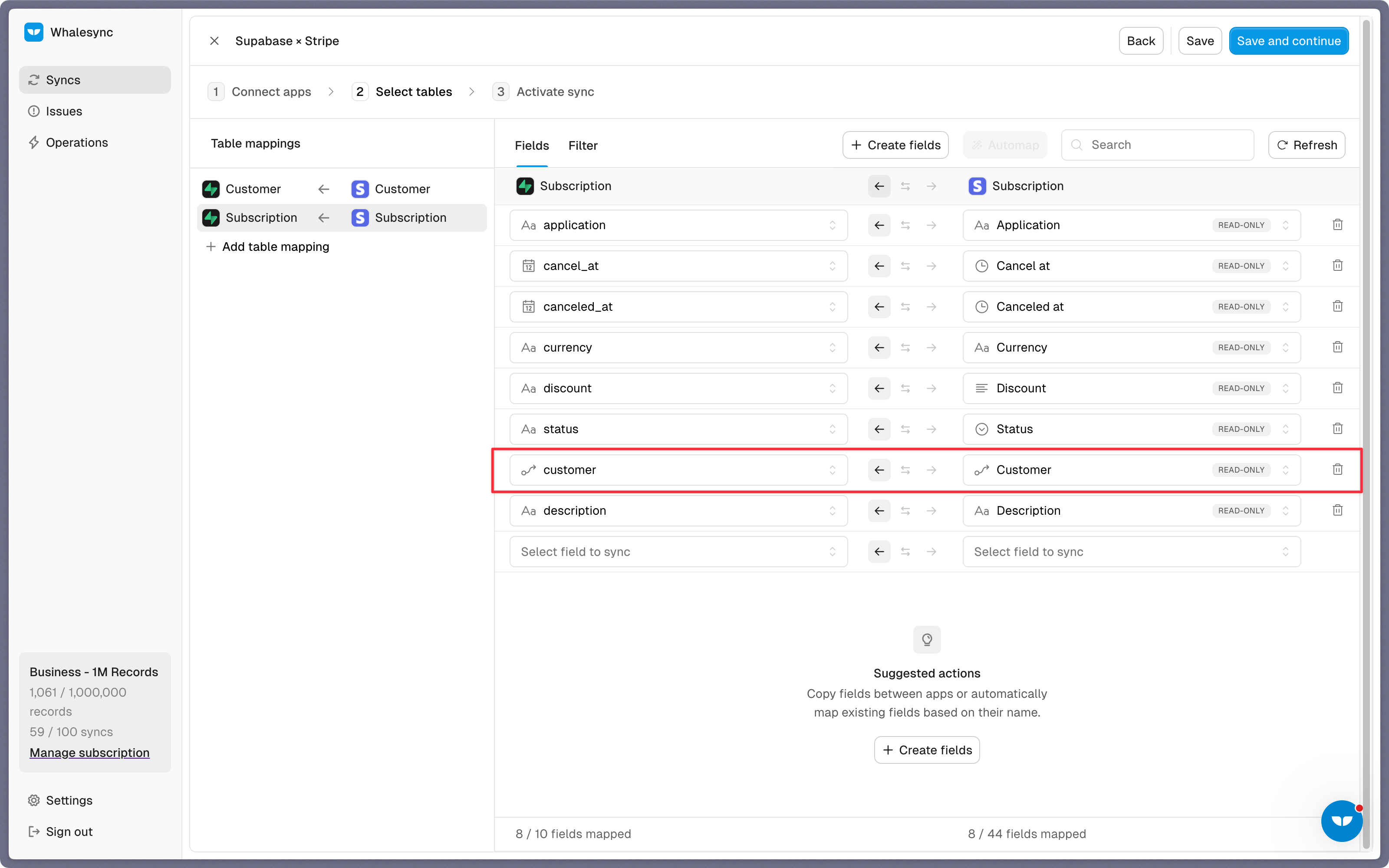This screenshot has width=1389, height=868.
Task: Delete the currency field mapping
Action: click(1337, 347)
